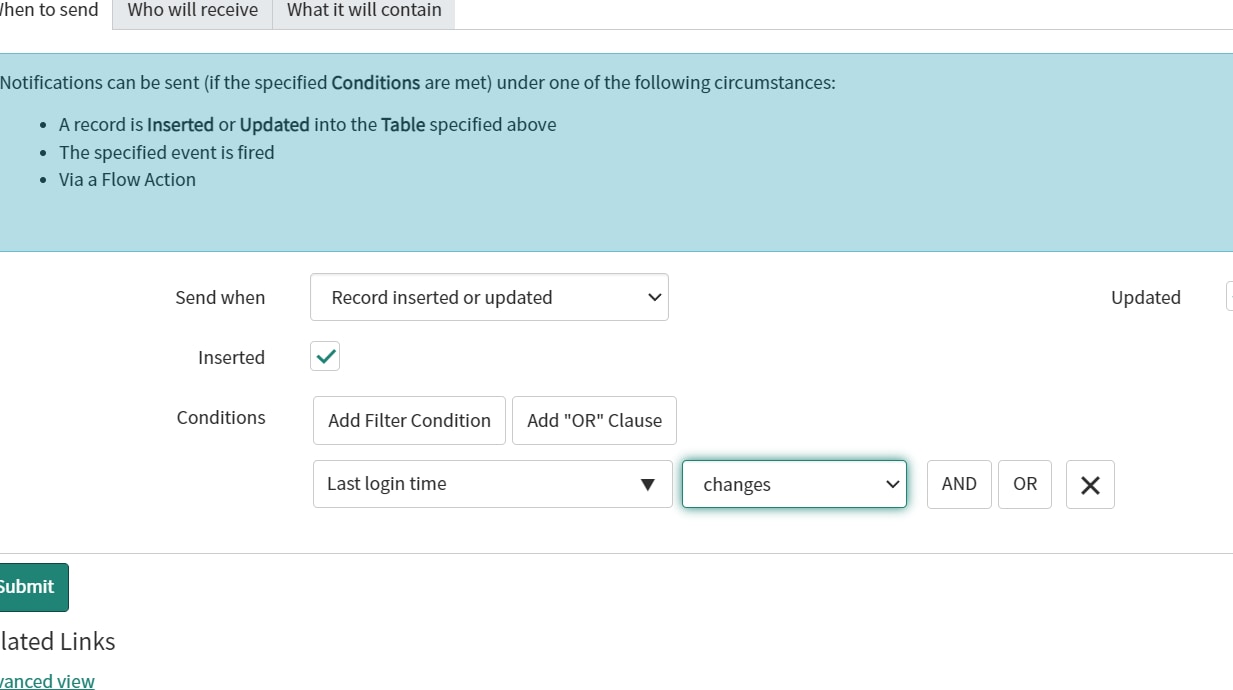
Task: Click the "Record inserted or updated" selection box
Action: (x=489, y=297)
